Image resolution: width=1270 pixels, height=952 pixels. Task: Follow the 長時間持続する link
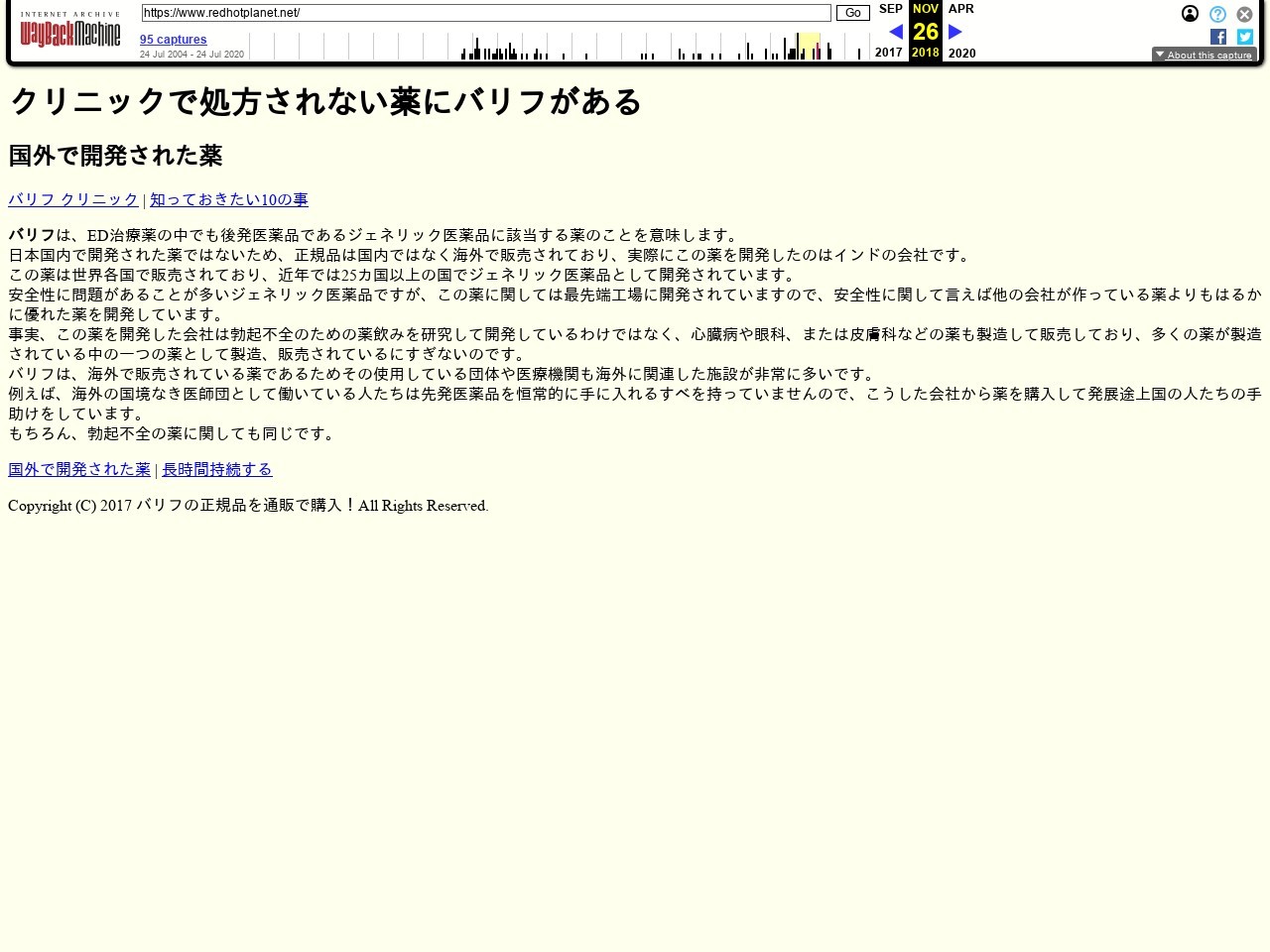[217, 469]
